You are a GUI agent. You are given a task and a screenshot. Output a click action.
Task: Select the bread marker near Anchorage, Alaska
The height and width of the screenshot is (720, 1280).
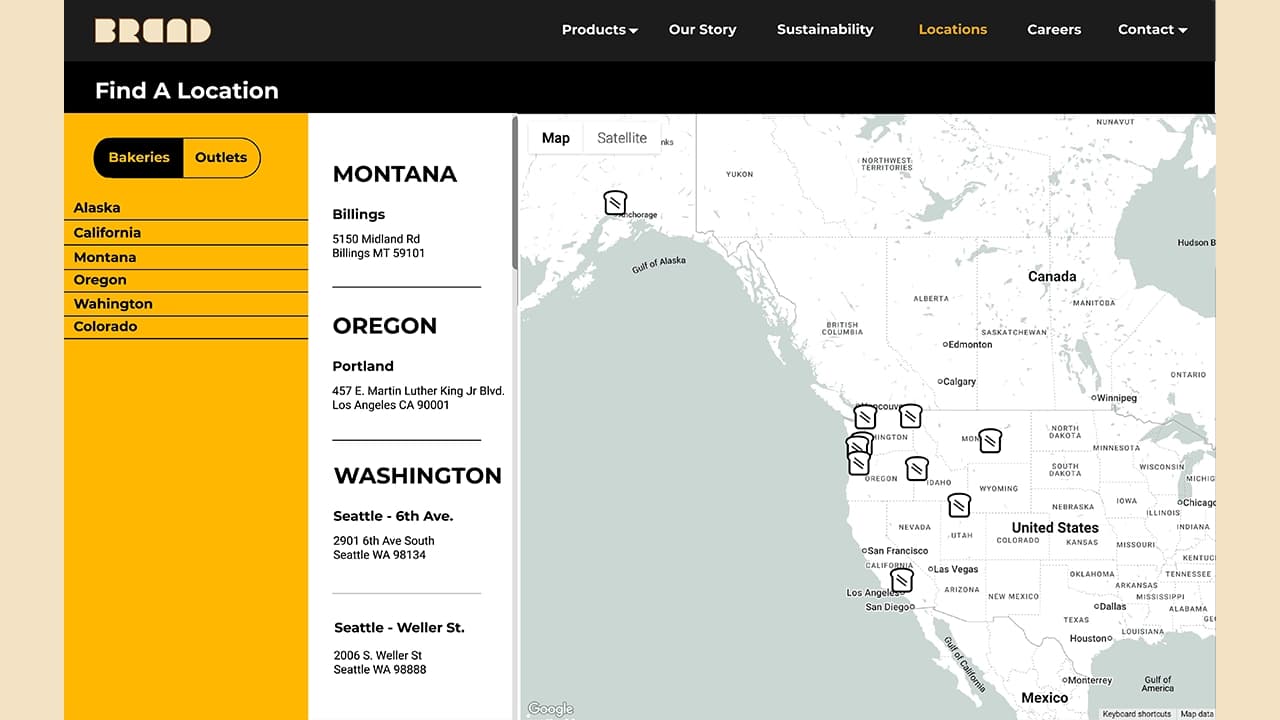tap(615, 203)
